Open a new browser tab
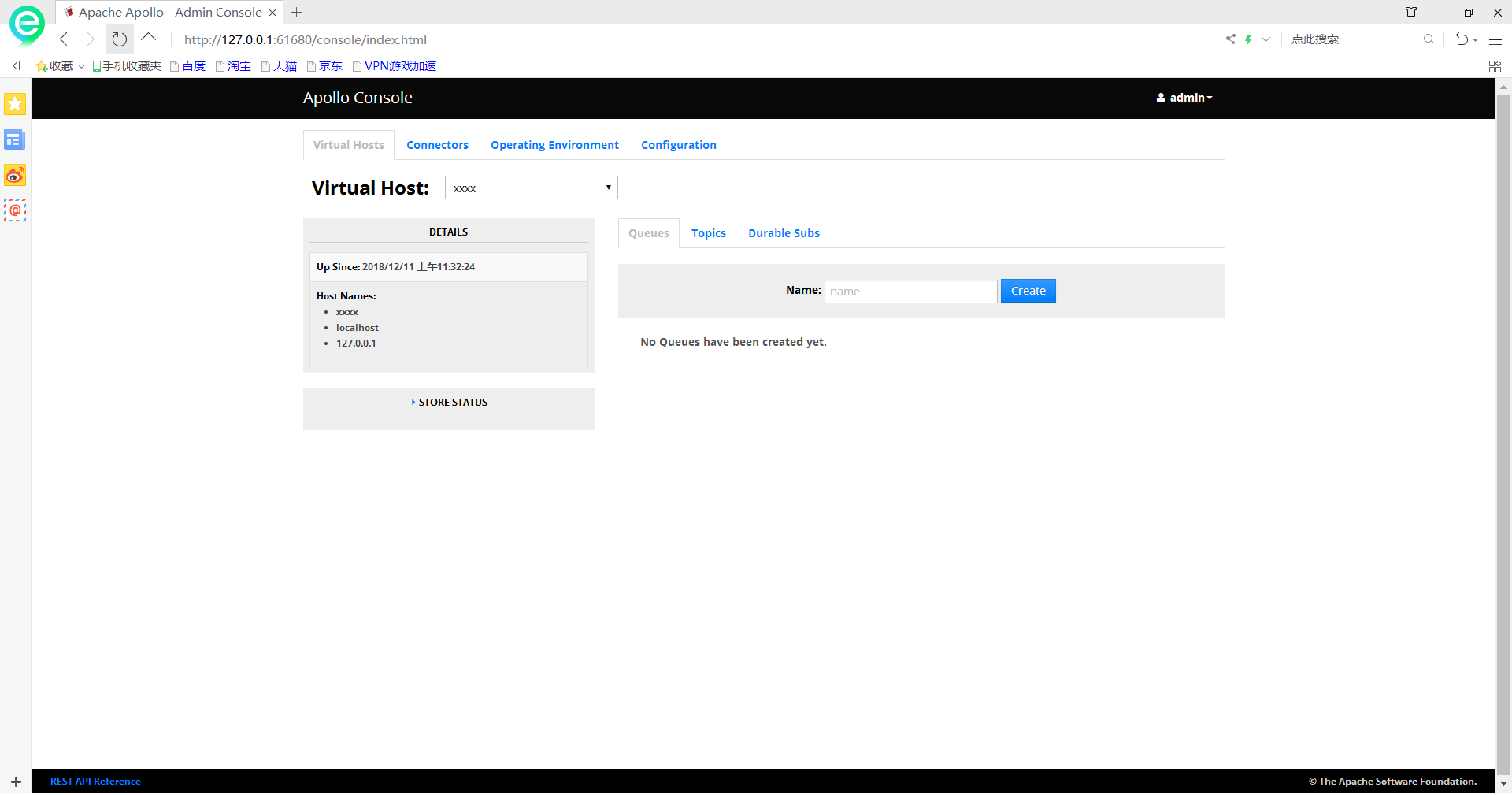Viewport: 1512px width, 795px height. click(x=297, y=12)
